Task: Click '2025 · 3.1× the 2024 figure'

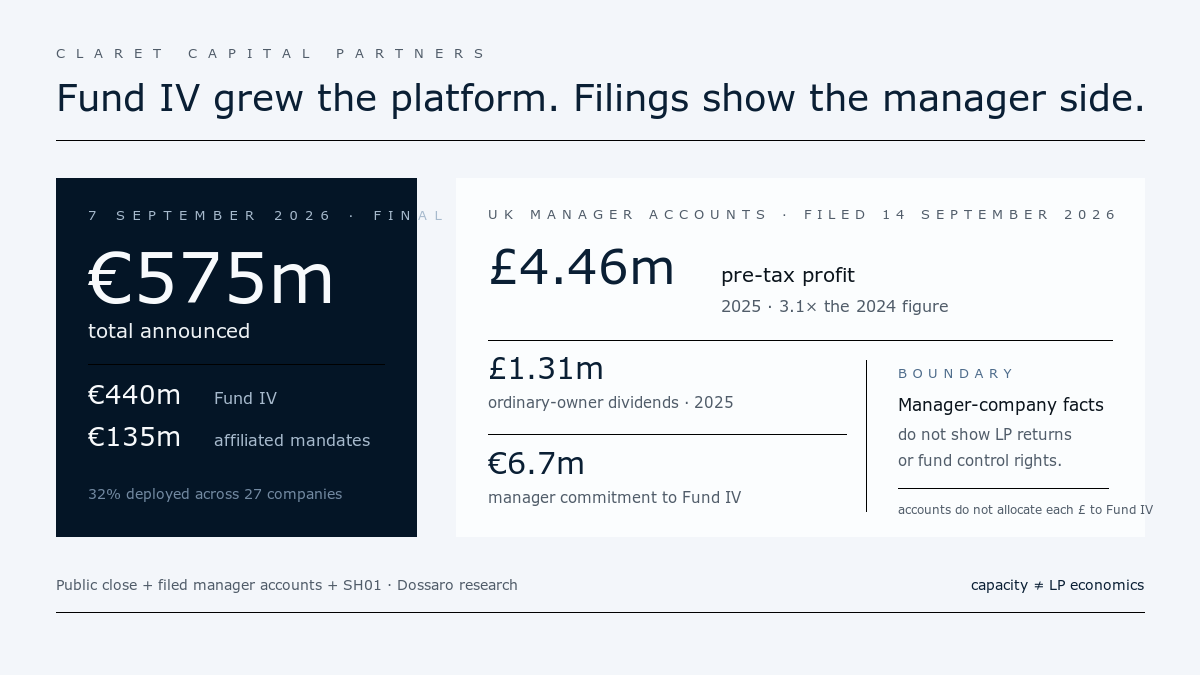Action: point(834,307)
